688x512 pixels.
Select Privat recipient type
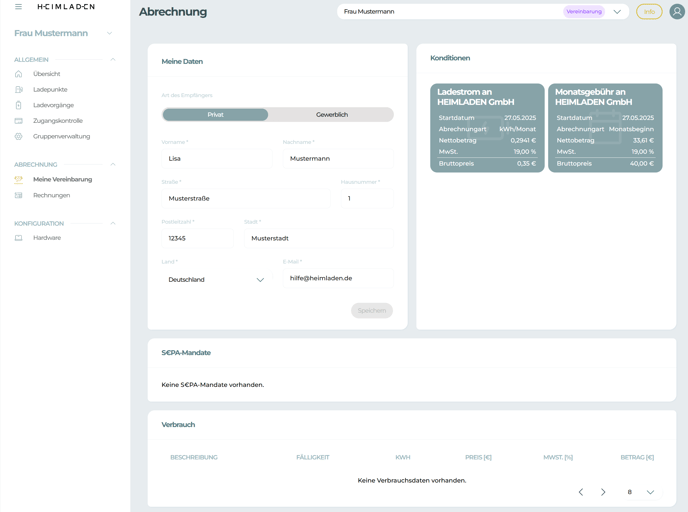pyautogui.click(x=215, y=115)
